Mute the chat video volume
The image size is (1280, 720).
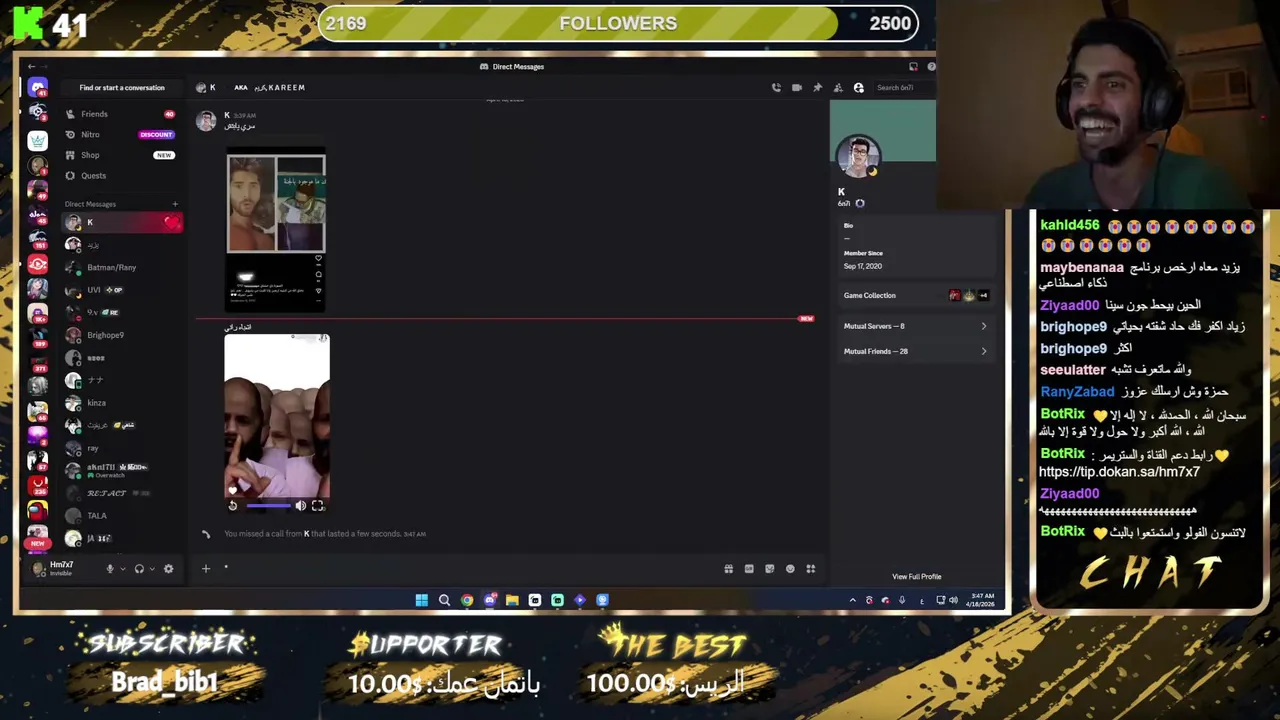coord(300,506)
